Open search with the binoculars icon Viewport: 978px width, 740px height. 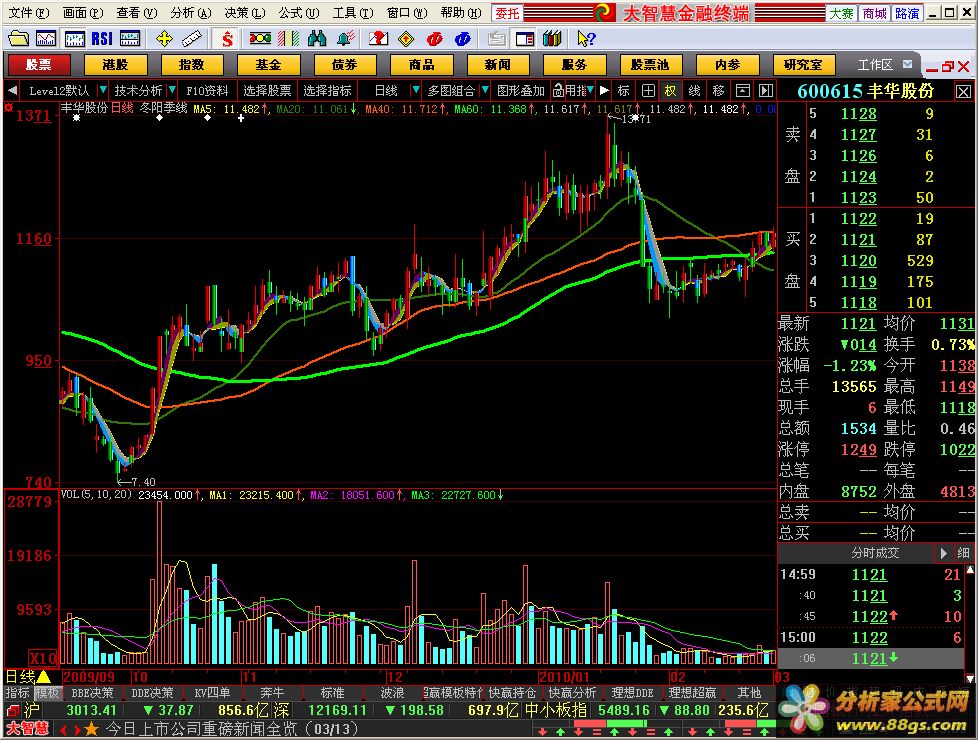(x=317, y=39)
